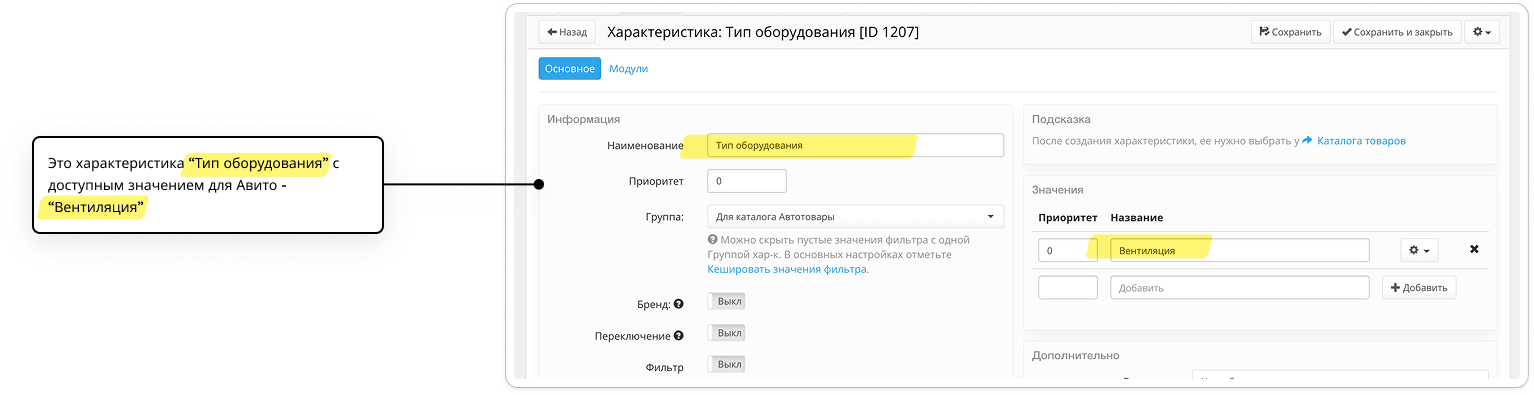Click the Добавить button with plus icon
Image resolution: width=1534 pixels, height=395 pixels.
pos(1419,287)
